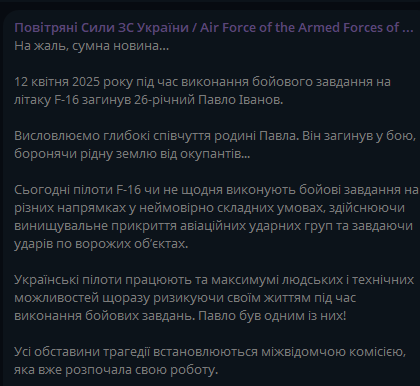Click the paragraph starting 'Українські пілоти працюють'

click(214, 297)
